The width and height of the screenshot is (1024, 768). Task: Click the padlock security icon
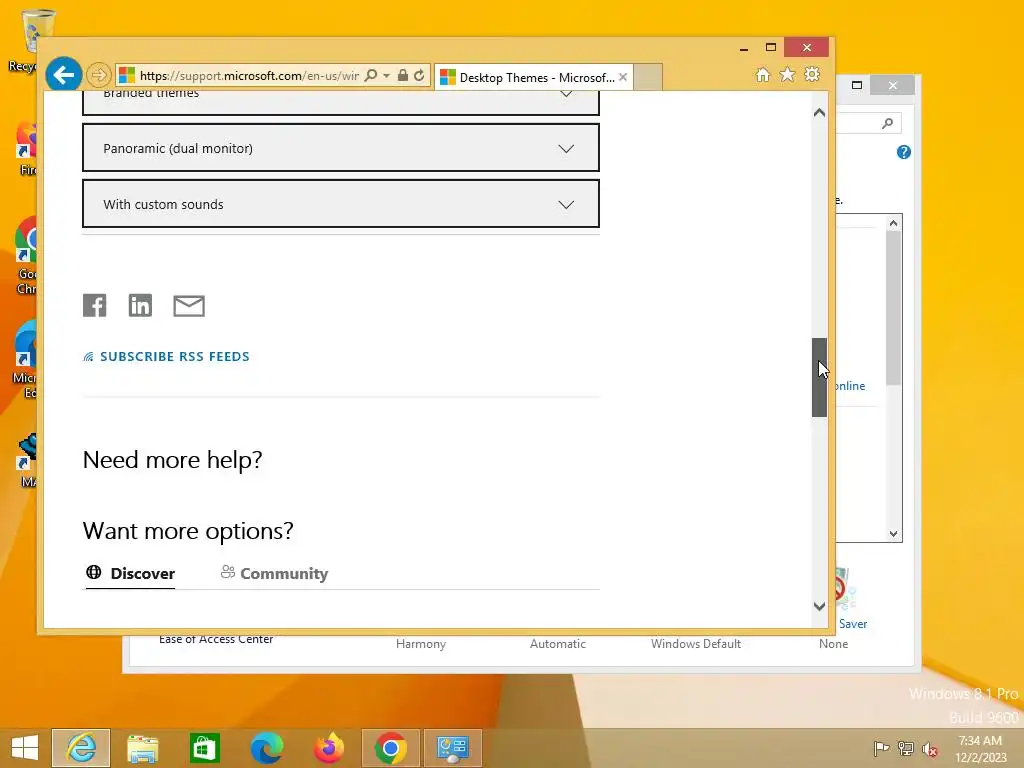pyautogui.click(x=403, y=75)
